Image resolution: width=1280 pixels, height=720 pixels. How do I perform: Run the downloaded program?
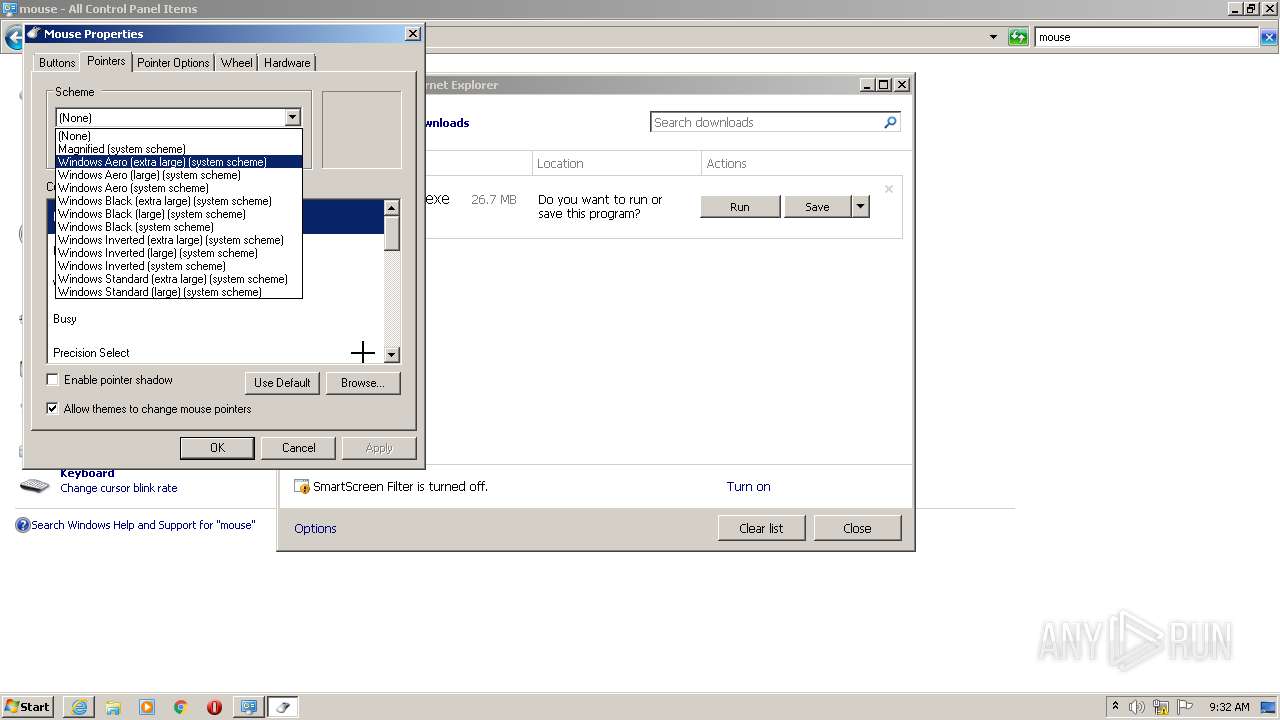pos(740,207)
